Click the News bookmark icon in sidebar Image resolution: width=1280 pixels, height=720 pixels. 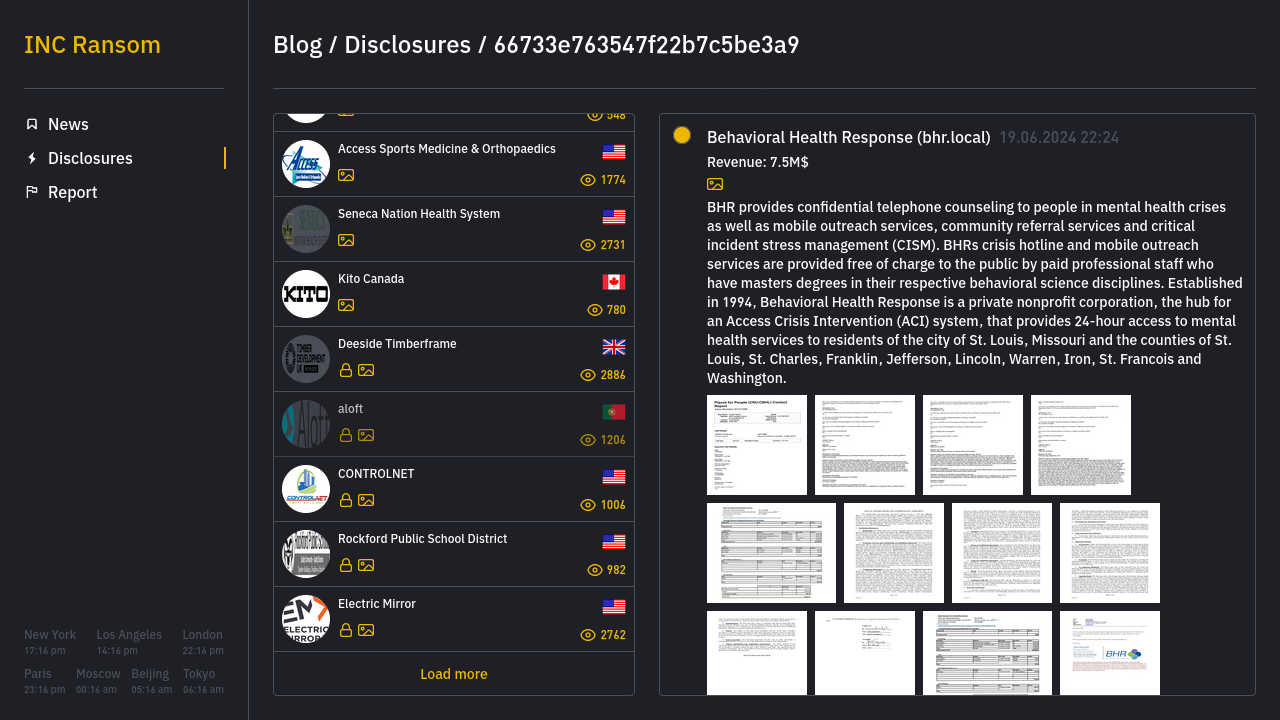[32, 124]
